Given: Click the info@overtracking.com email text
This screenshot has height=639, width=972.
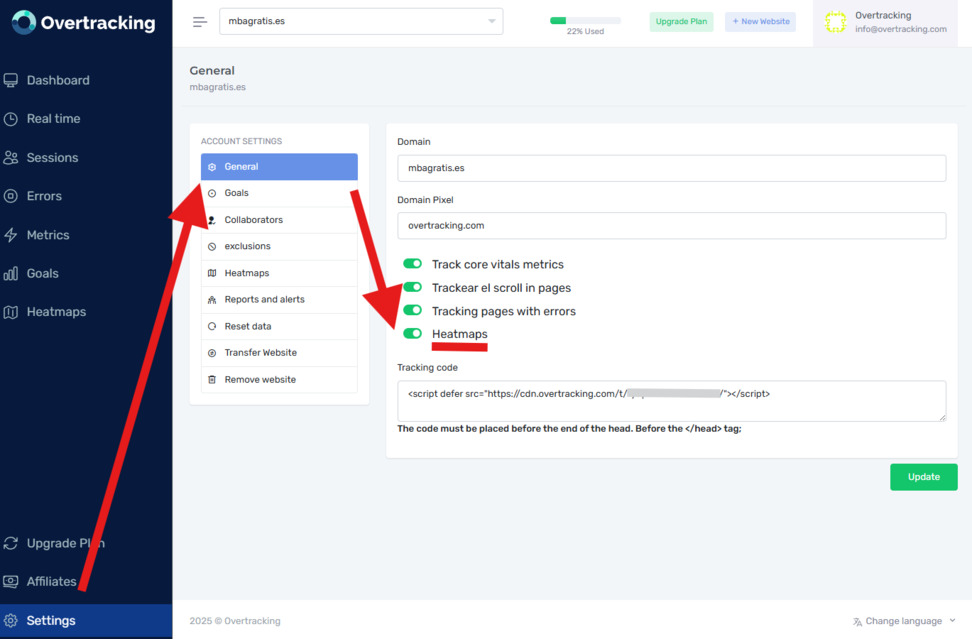Looking at the screenshot, I should [x=901, y=29].
